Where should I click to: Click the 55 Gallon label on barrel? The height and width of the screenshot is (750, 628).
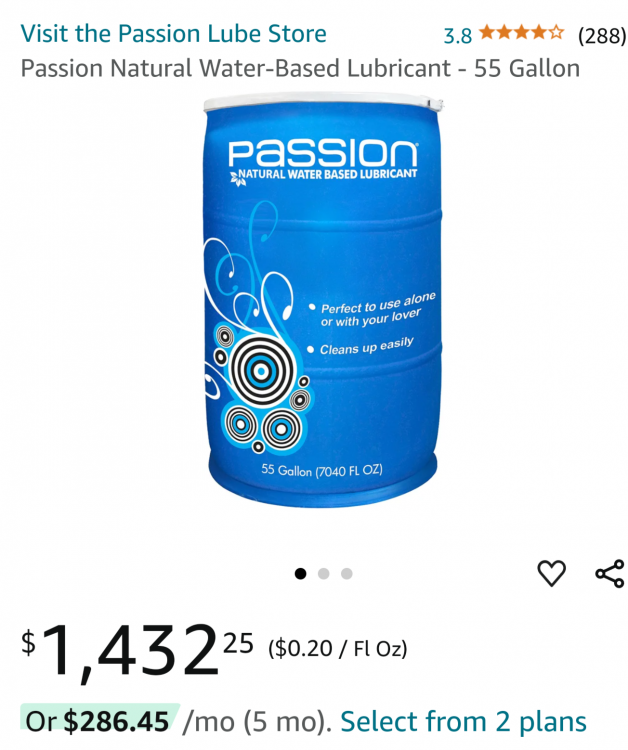321,470
